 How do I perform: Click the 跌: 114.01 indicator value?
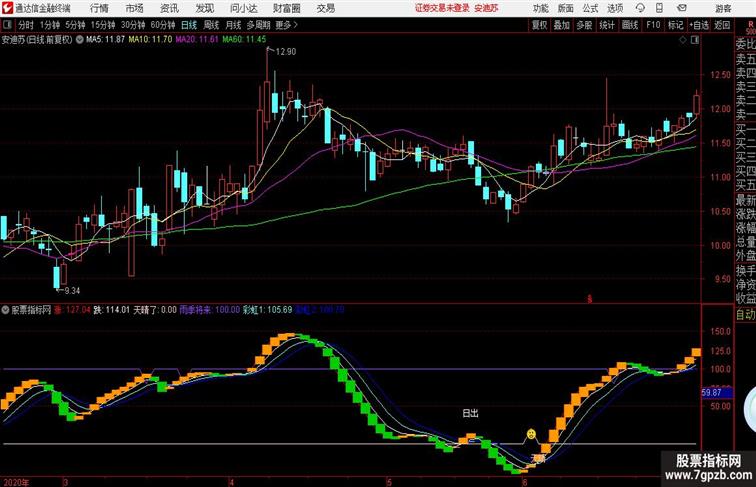[x=111, y=310]
